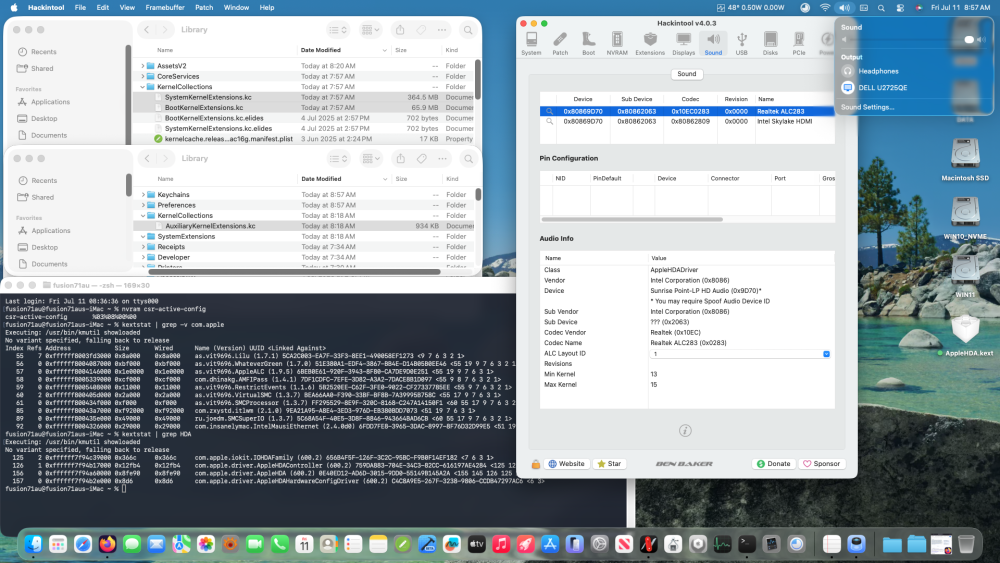Click Recents in bottom Finder sidebar
1000x563 pixels.
point(44,180)
